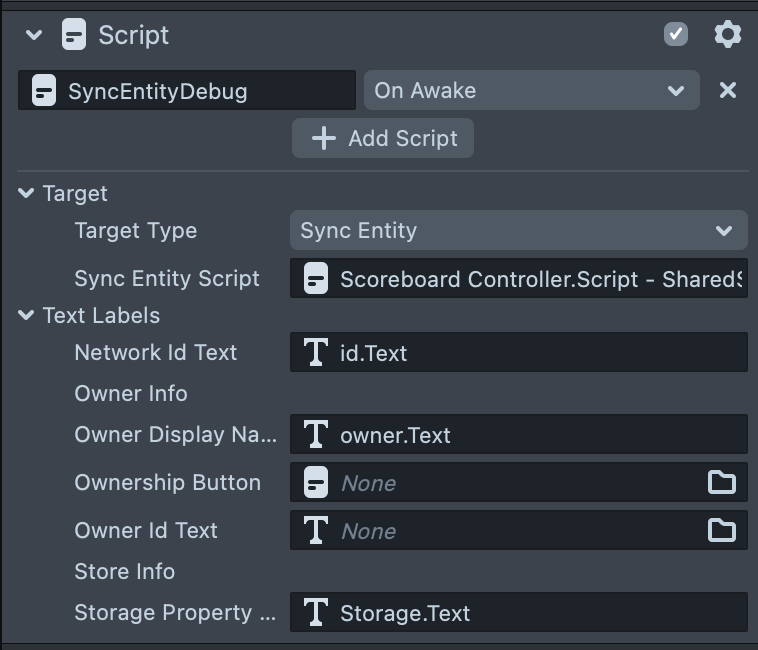Viewport: 758px width, 650px height.
Task: Remove the SyncEntityDebug script entry
Action: 728,90
